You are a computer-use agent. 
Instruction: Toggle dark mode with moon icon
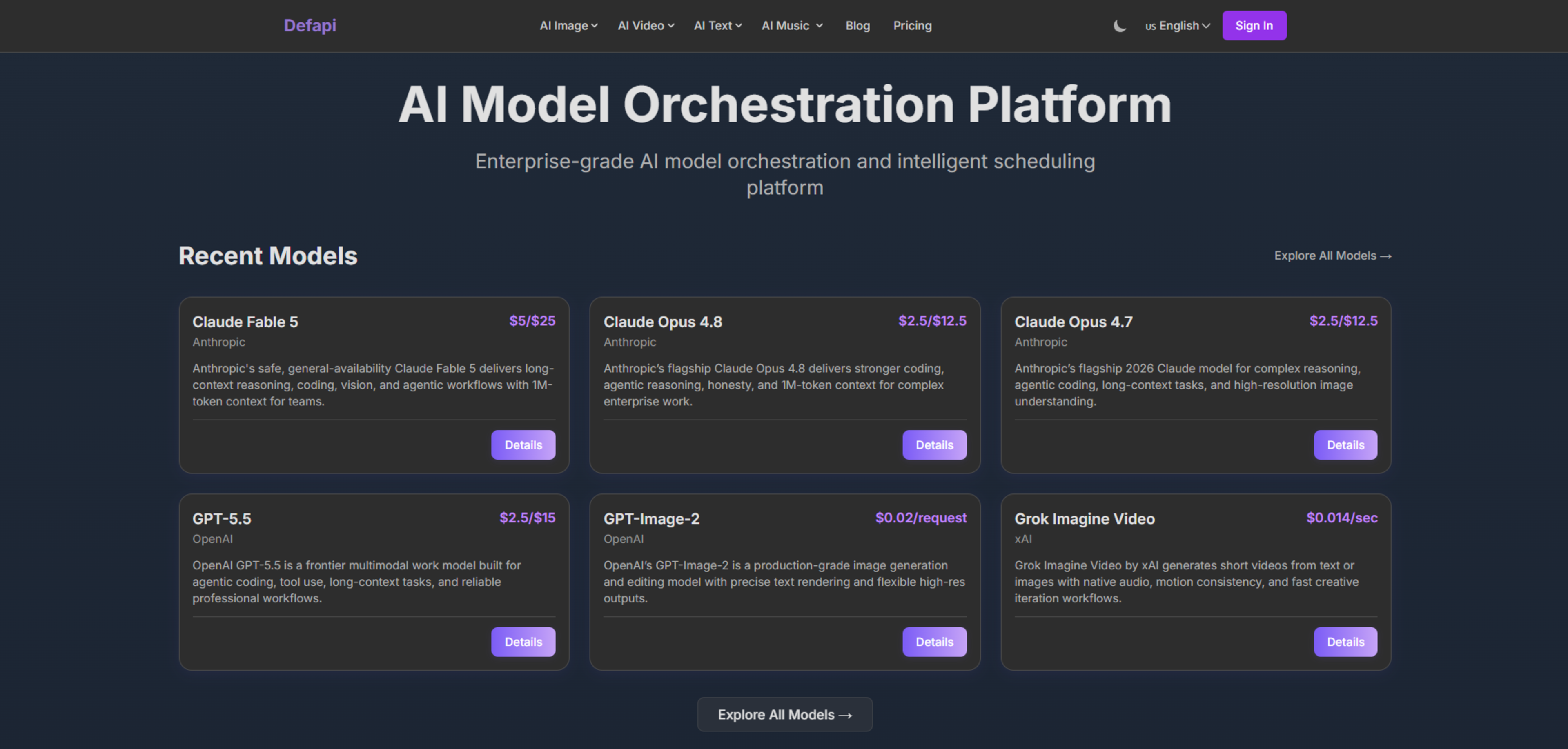tap(1119, 26)
